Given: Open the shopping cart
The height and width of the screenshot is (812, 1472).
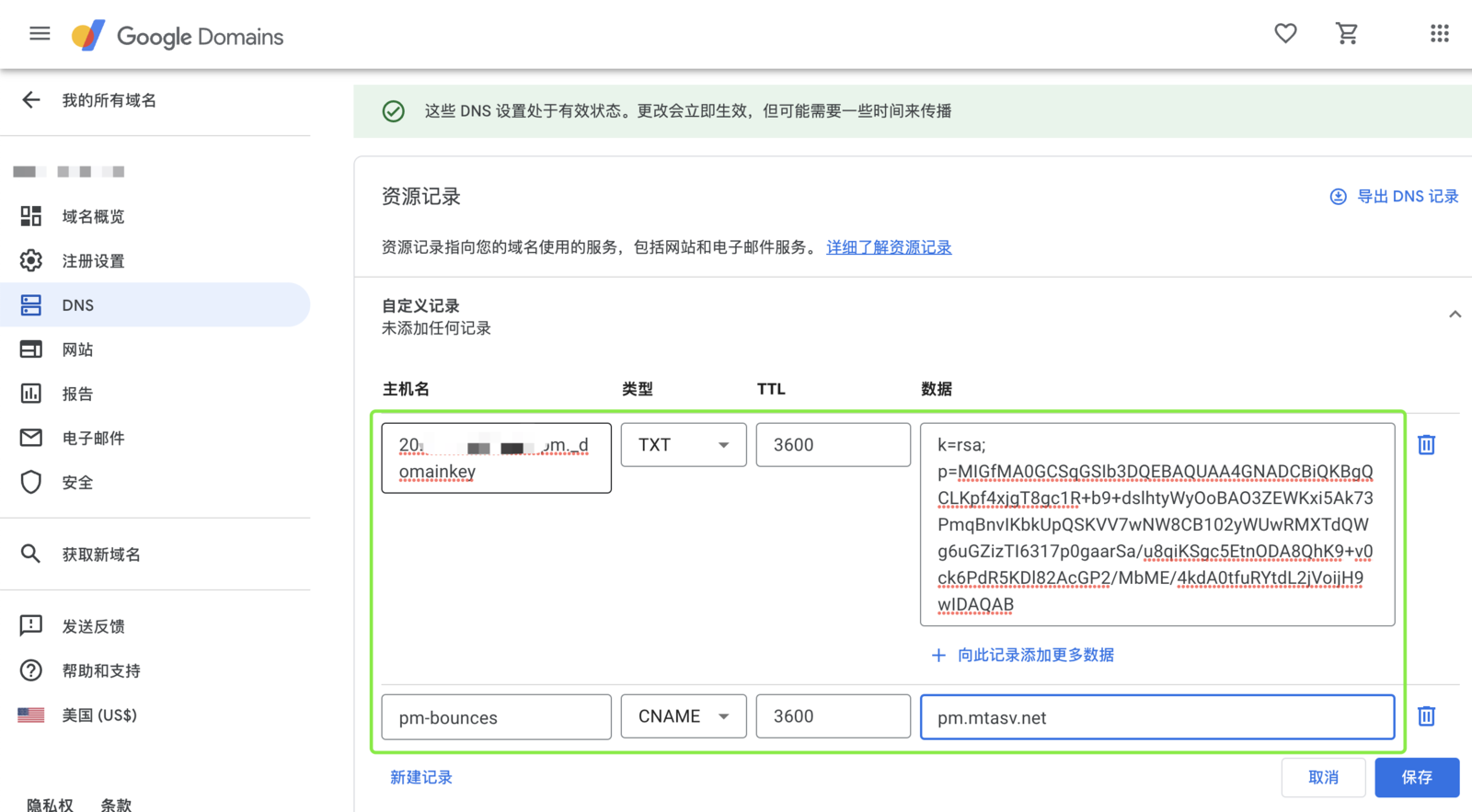Looking at the screenshot, I should pos(1347,34).
